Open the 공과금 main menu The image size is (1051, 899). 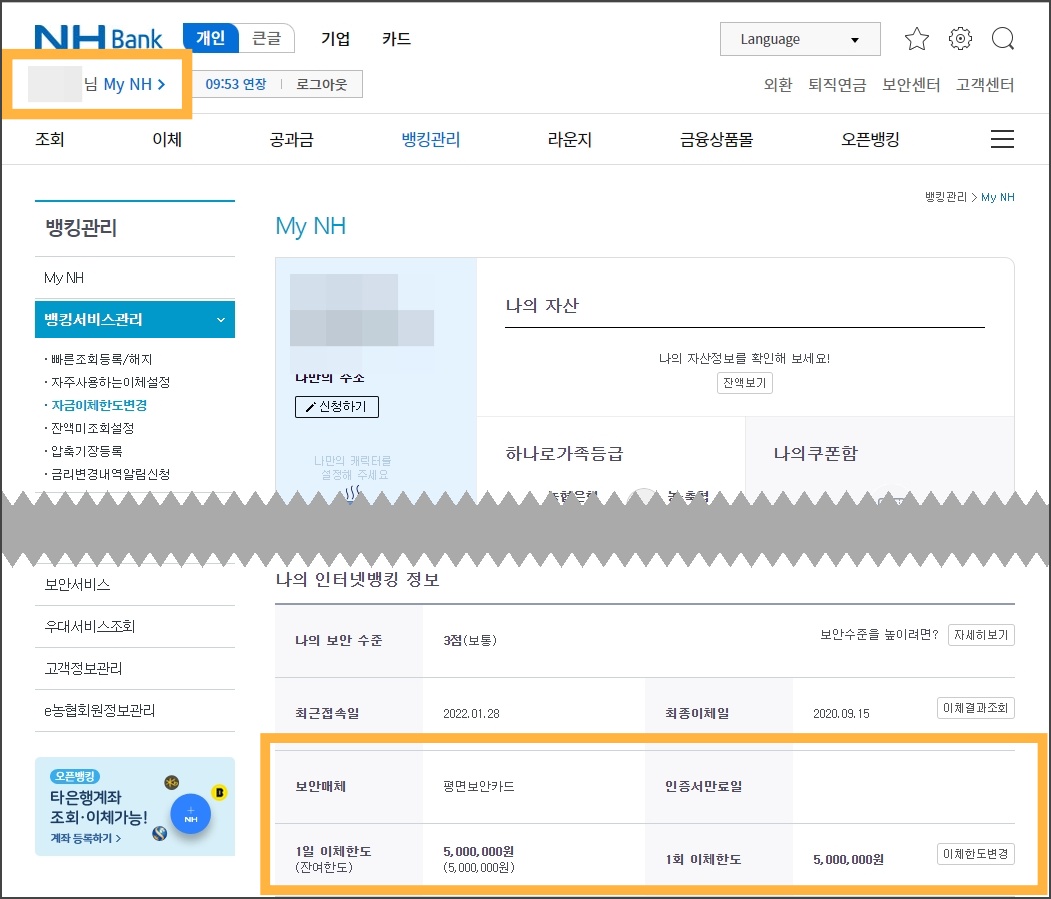(x=292, y=139)
